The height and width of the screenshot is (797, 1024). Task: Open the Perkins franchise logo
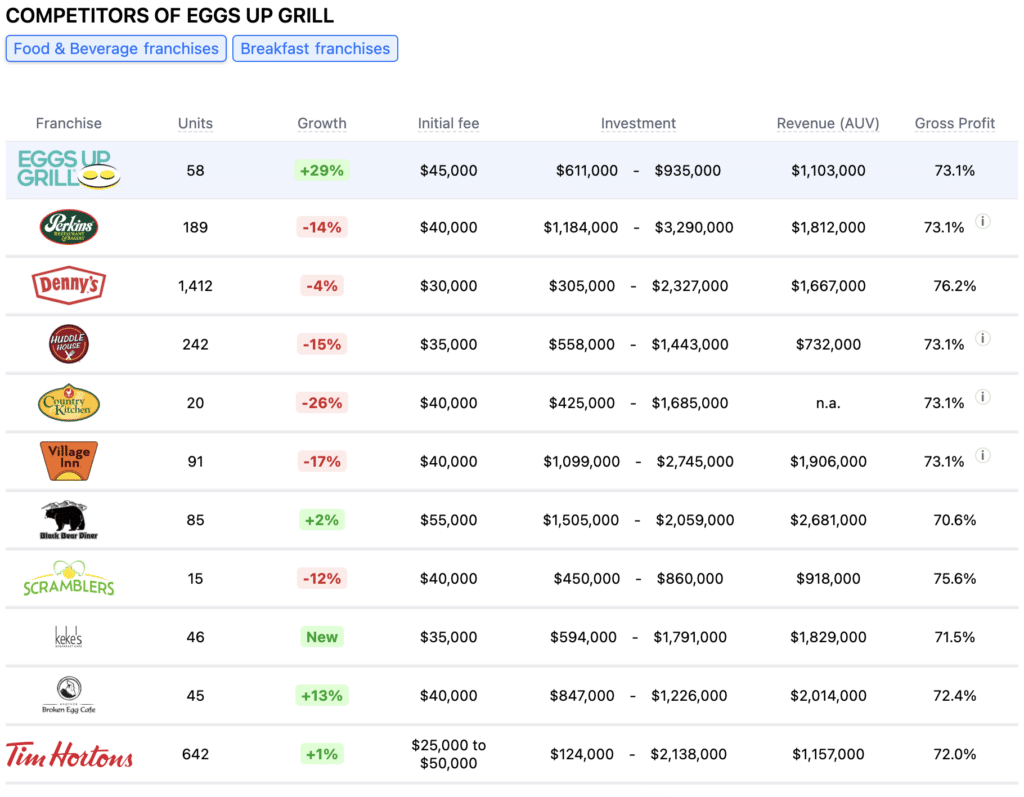coord(69,227)
